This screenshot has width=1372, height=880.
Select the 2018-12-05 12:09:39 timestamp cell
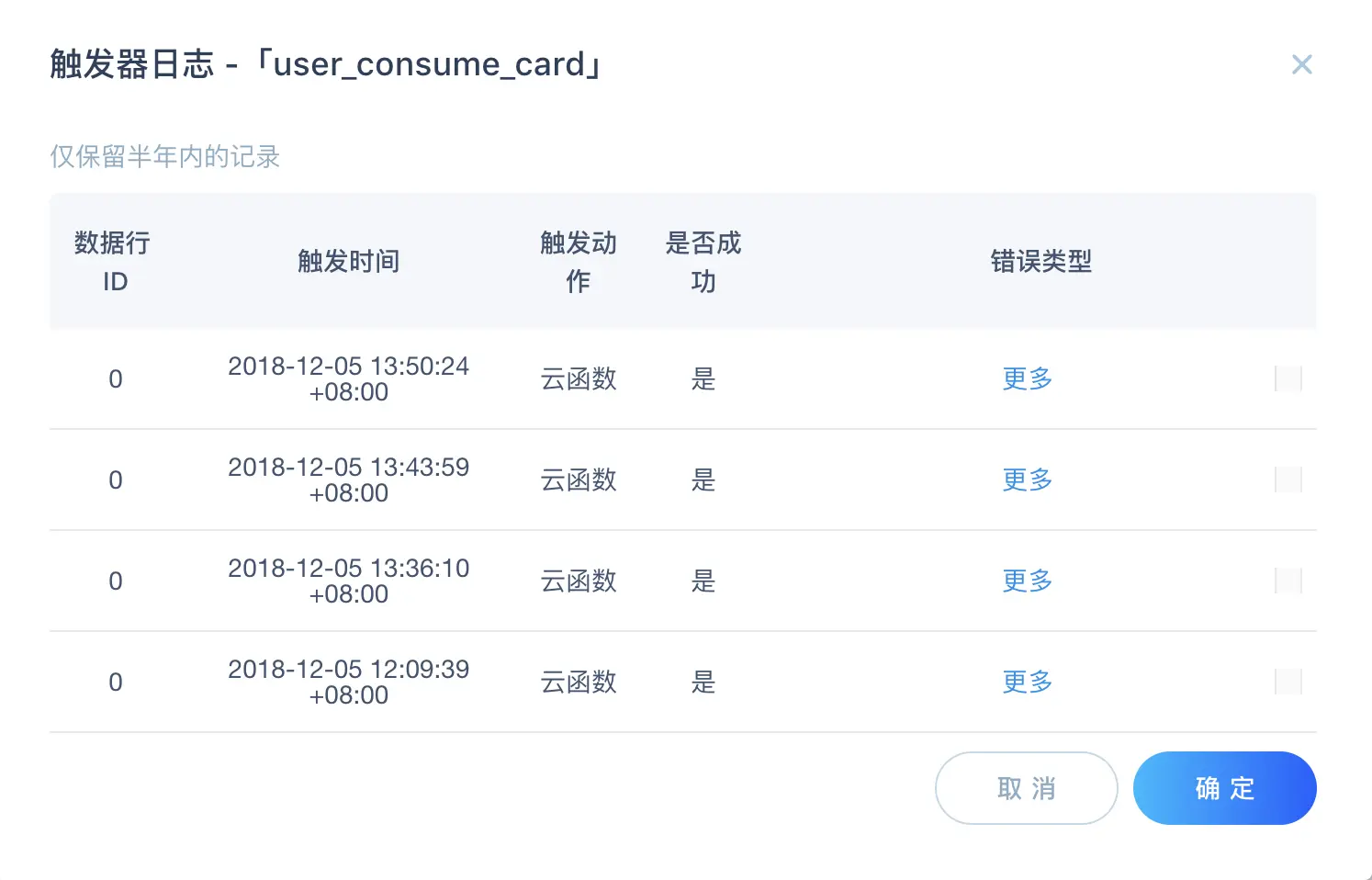[x=348, y=682]
